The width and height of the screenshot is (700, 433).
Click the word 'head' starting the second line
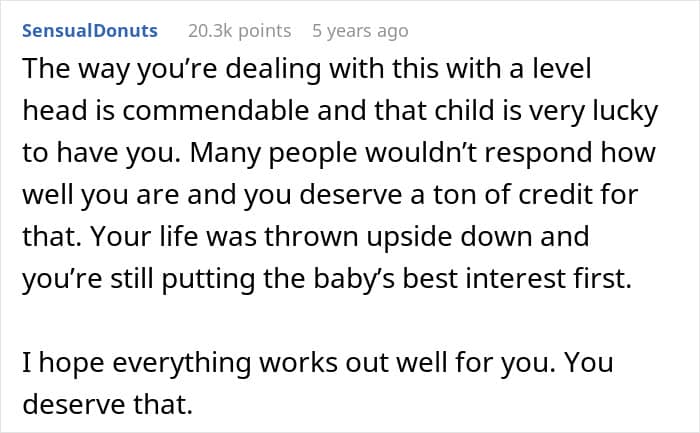point(48,111)
